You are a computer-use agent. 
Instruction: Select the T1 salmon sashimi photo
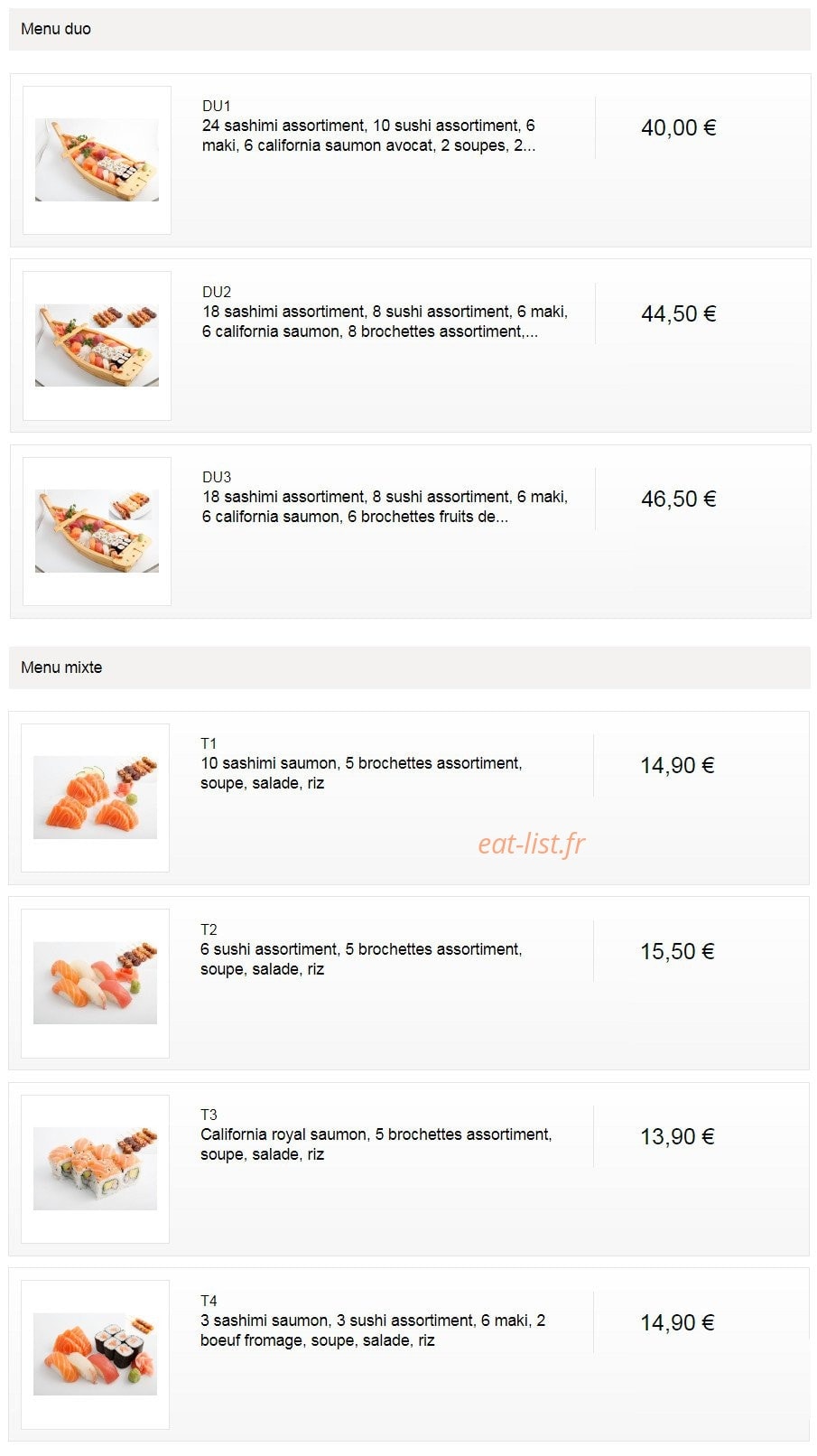95,798
